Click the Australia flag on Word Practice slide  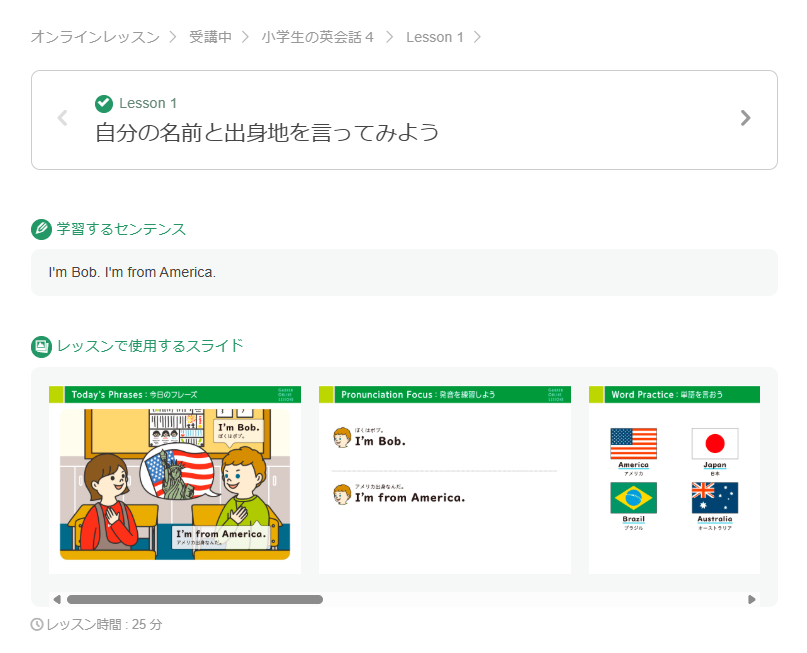click(714, 497)
